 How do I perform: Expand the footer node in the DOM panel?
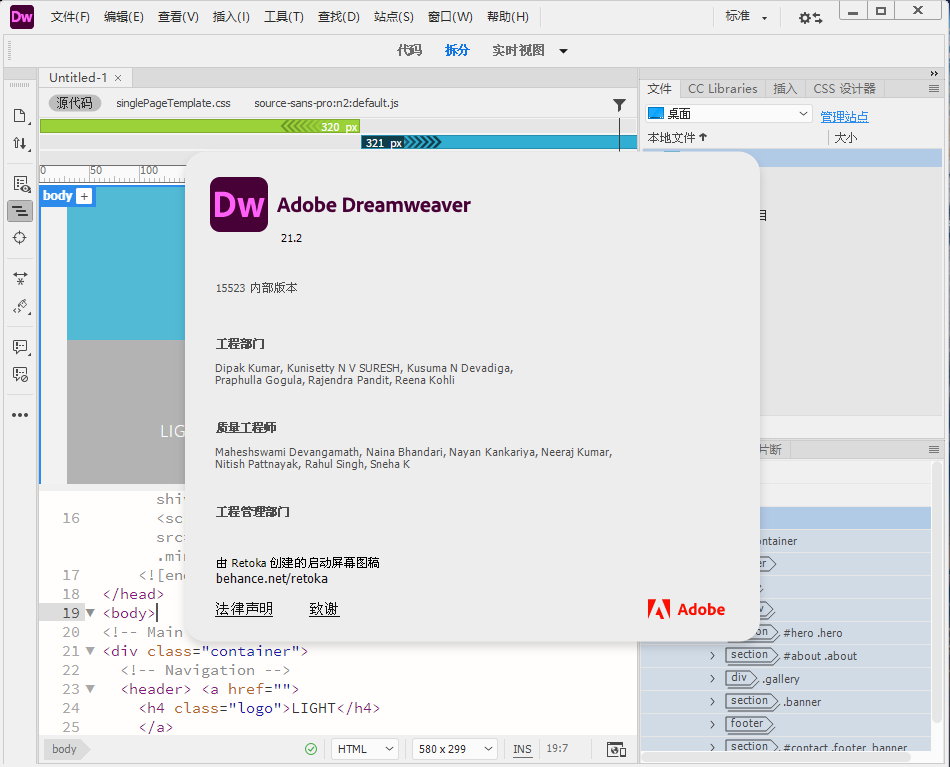pos(712,725)
